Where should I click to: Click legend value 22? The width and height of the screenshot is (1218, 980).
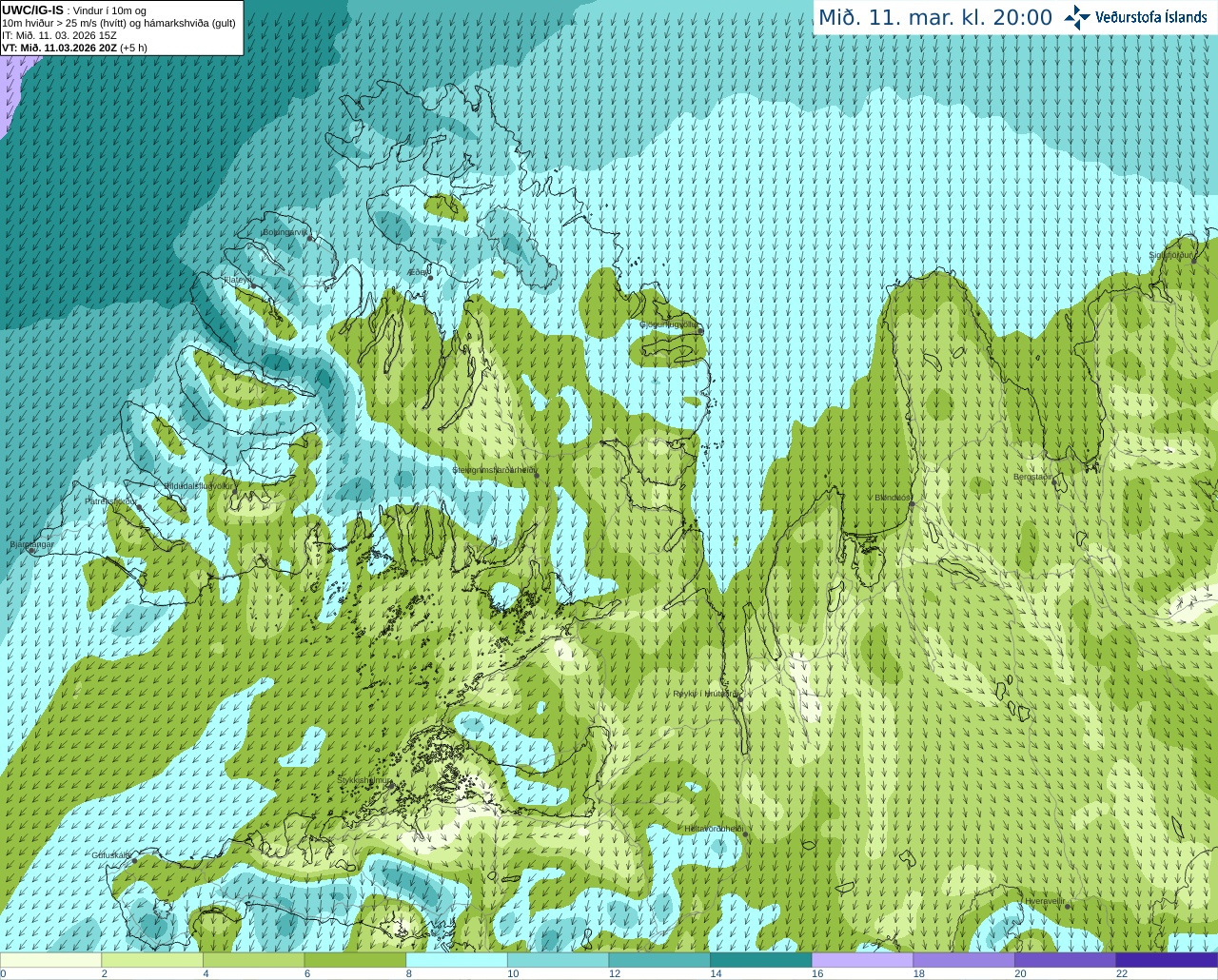pos(1122,973)
